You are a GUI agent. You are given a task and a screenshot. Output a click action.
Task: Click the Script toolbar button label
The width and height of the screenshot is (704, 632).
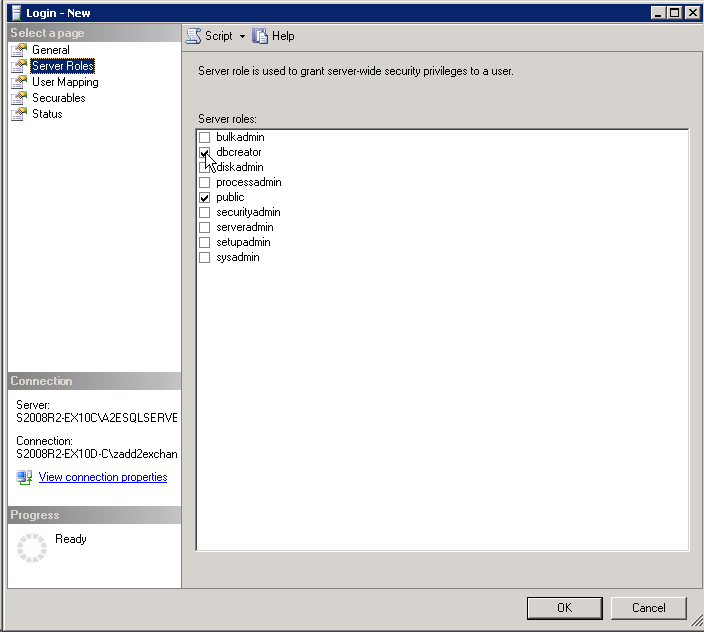[219, 36]
